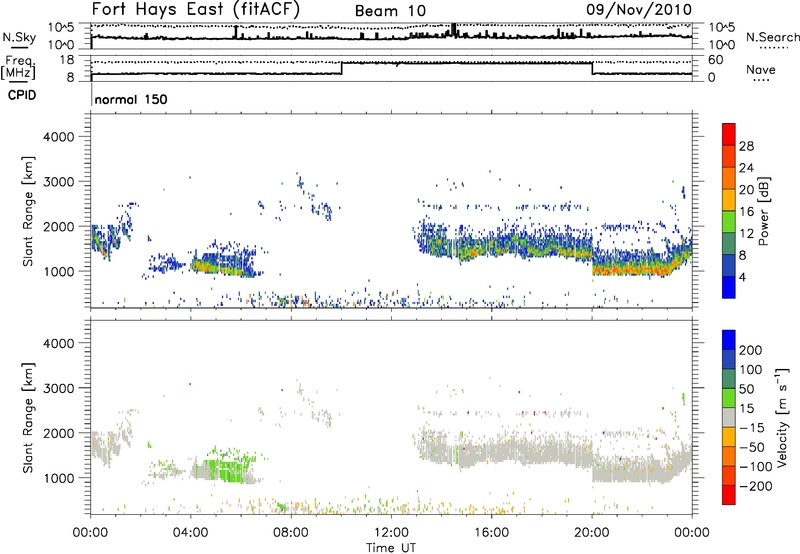Viewport: 800px width, 554px height.
Task: Click 'Slant Range [km]' label of velocity panel
Action: (x=28, y=417)
